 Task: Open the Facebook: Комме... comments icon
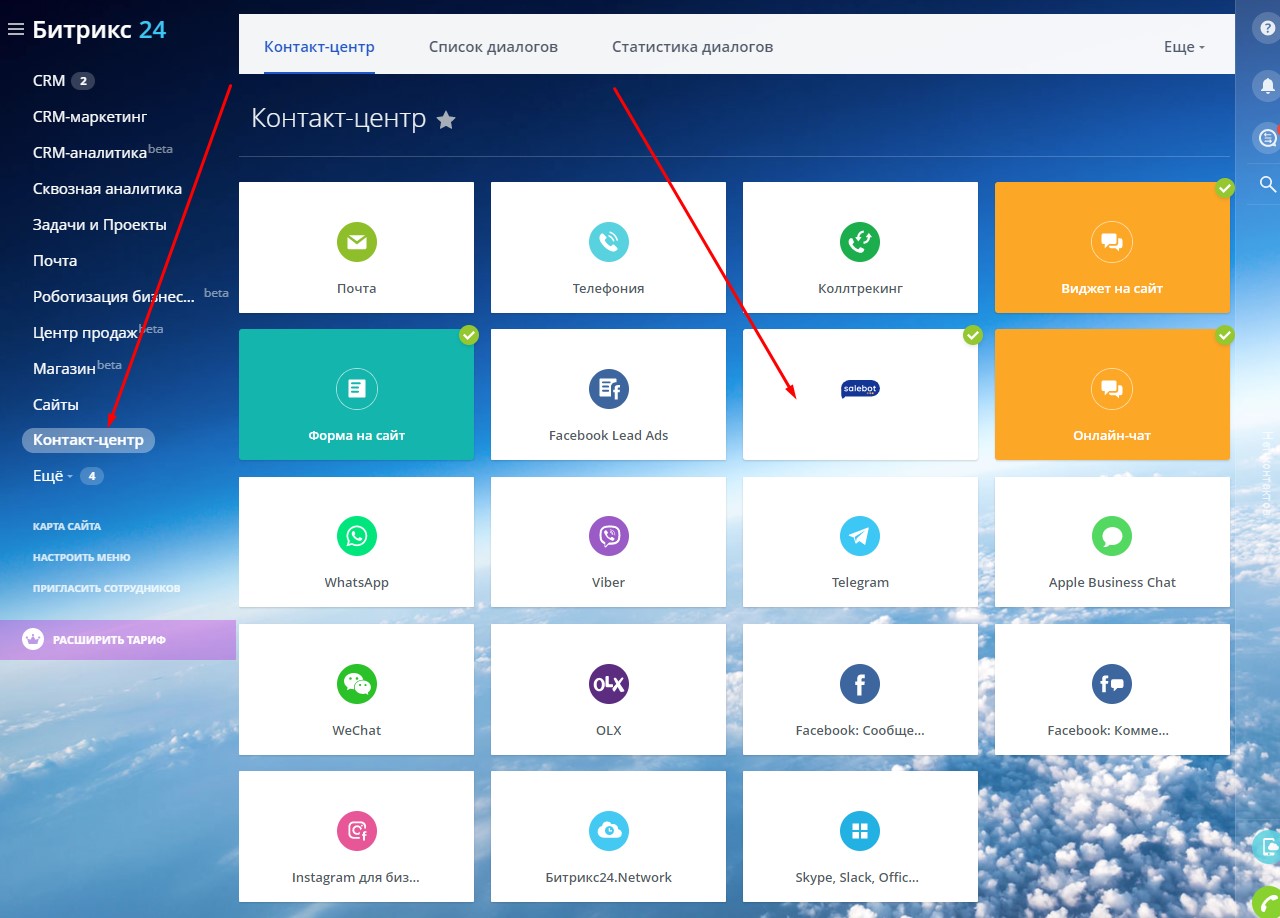pos(1112,684)
